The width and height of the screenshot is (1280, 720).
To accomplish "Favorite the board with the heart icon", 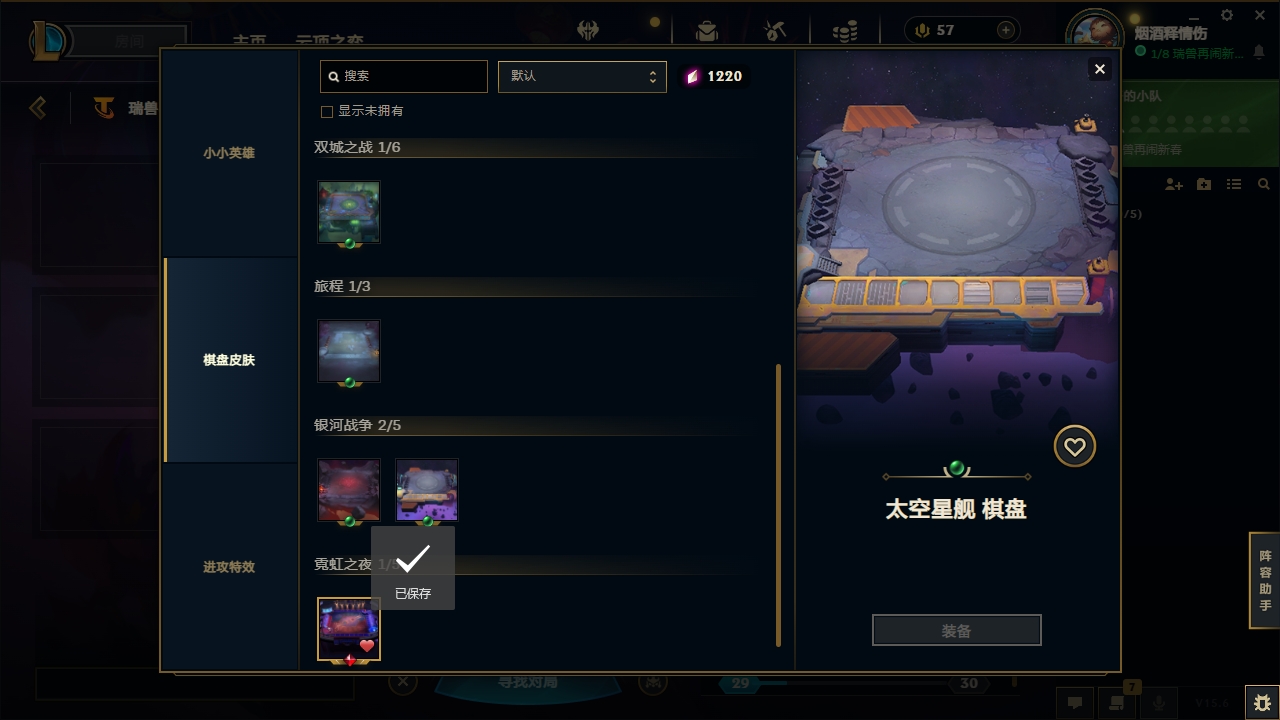I will point(1075,446).
